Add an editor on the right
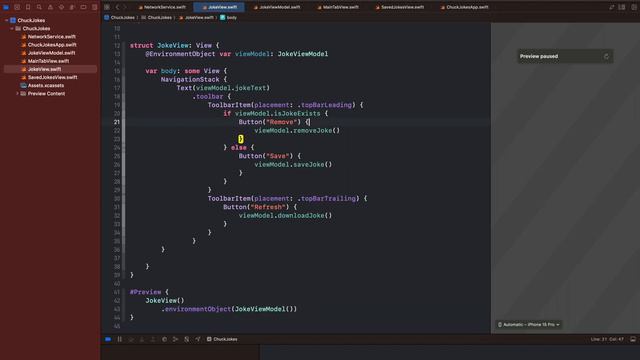 (633, 7)
